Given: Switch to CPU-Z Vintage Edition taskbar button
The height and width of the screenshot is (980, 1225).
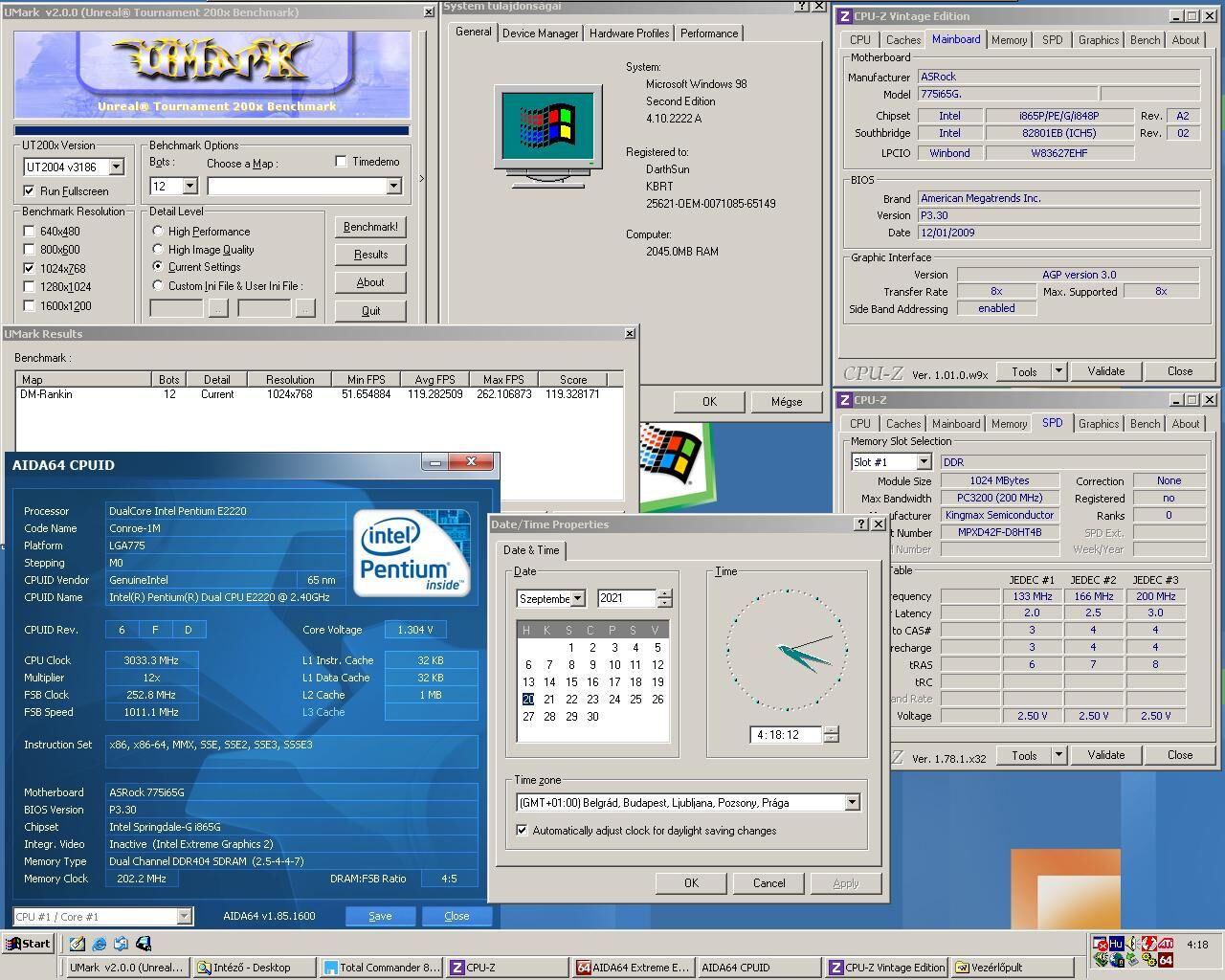Looking at the screenshot, I should tap(886, 968).
